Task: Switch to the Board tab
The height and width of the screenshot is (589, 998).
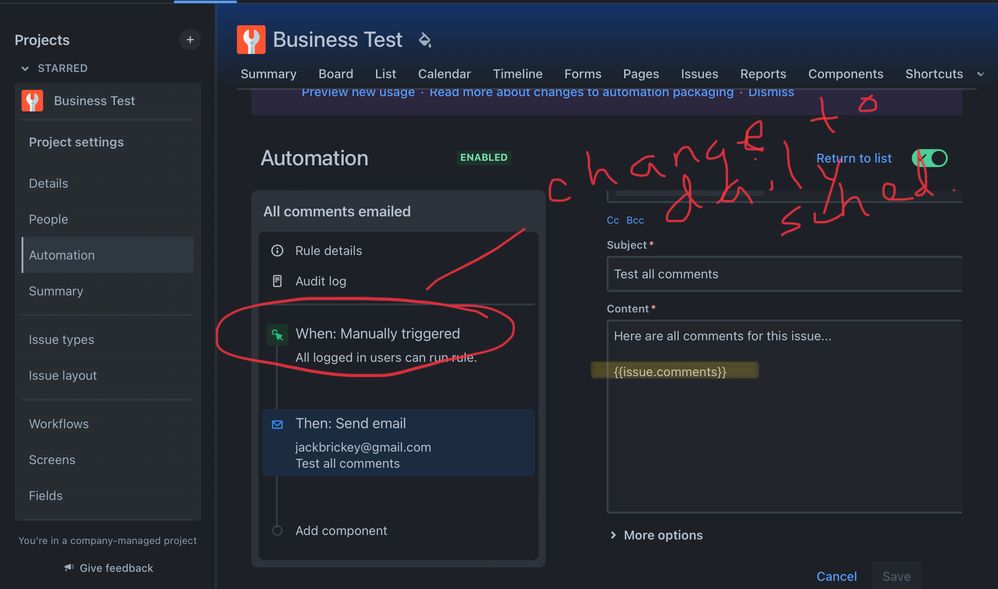Action: click(335, 74)
